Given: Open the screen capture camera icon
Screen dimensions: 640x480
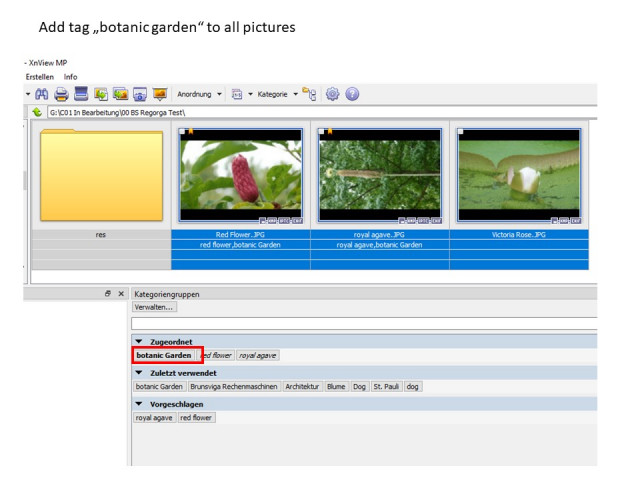Looking at the screenshot, I should [x=140, y=94].
